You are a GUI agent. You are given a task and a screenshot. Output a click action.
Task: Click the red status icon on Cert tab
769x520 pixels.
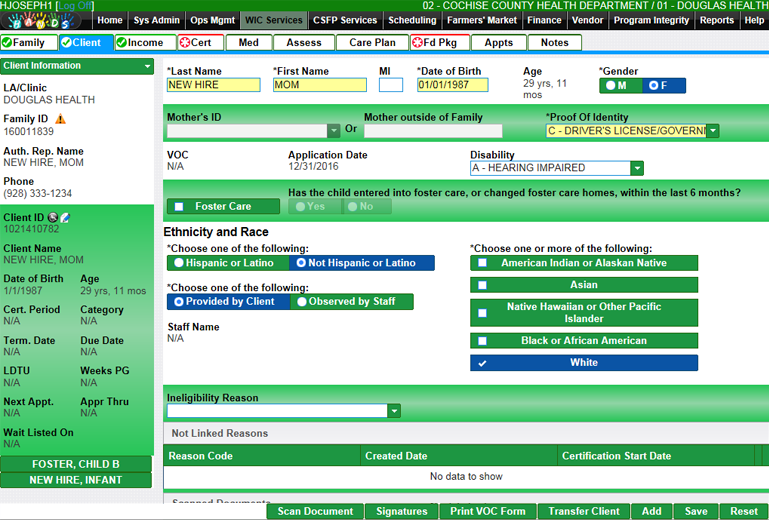(x=185, y=43)
